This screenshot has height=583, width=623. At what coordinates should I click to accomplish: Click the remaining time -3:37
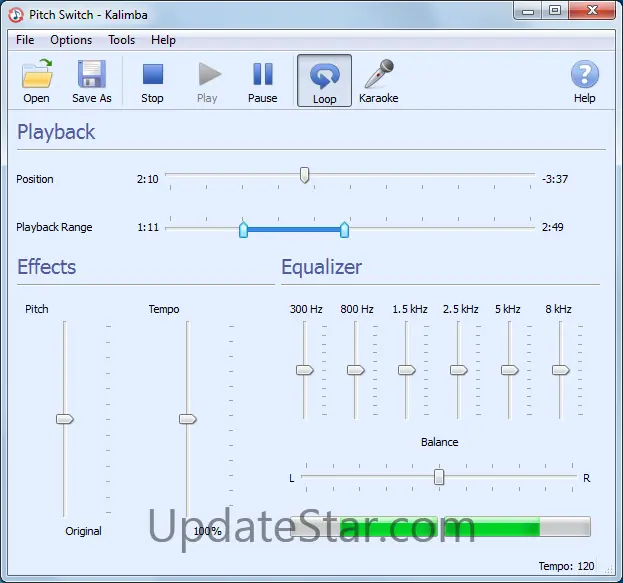pyautogui.click(x=555, y=179)
